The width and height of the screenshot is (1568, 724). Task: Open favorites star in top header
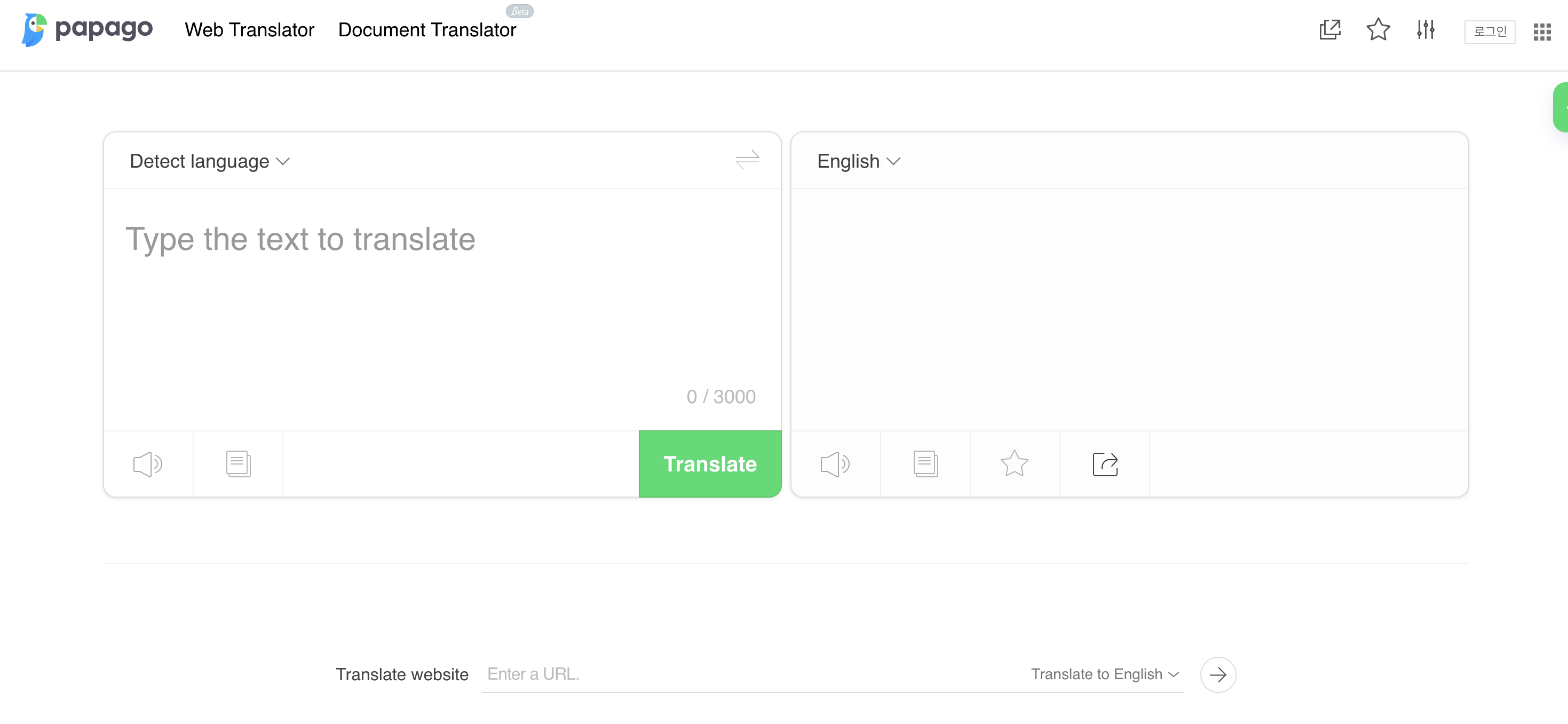click(x=1378, y=29)
